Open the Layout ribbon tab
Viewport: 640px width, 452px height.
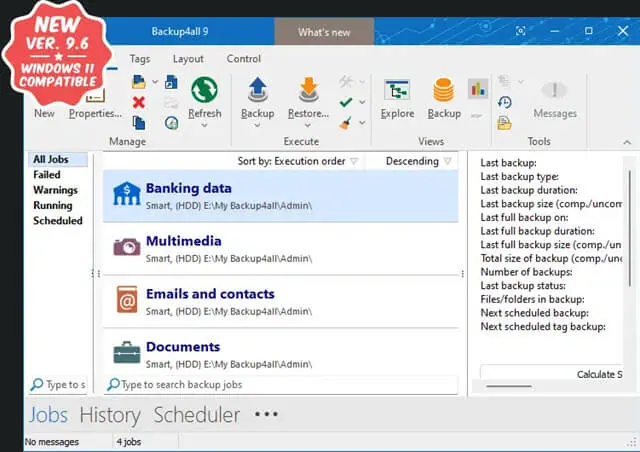tap(188, 59)
